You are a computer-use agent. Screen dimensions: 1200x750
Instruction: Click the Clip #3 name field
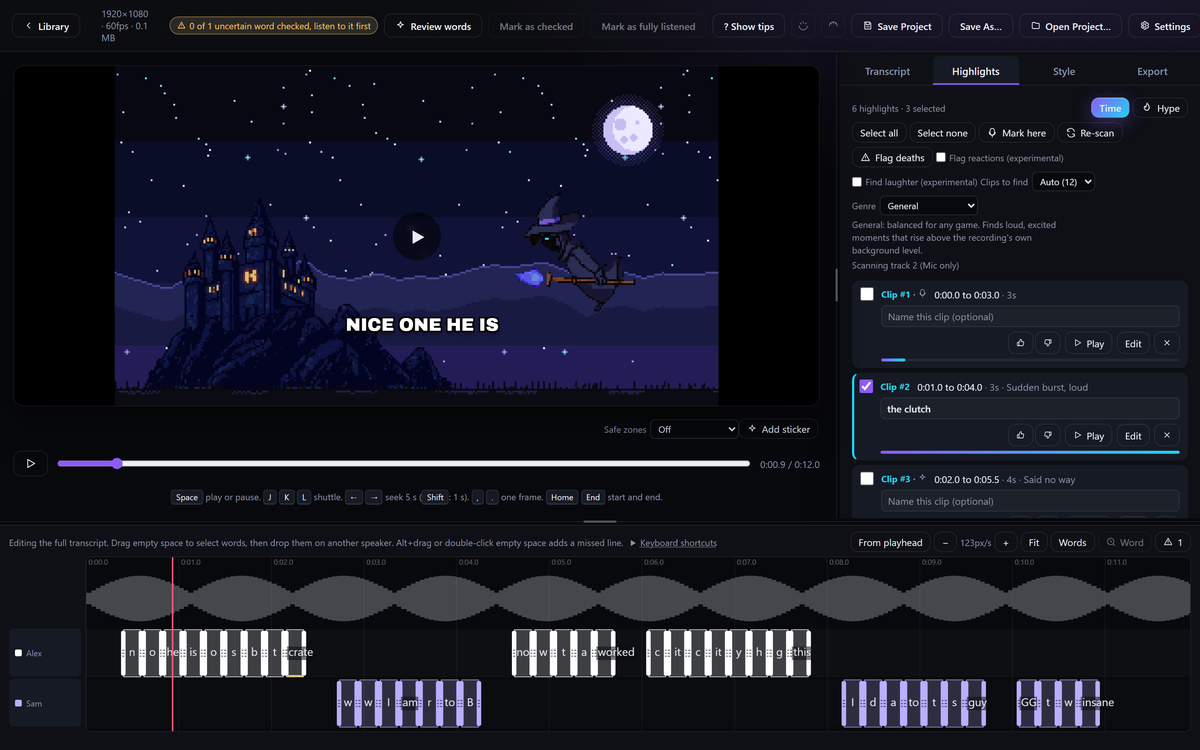pyautogui.click(x=1030, y=501)
